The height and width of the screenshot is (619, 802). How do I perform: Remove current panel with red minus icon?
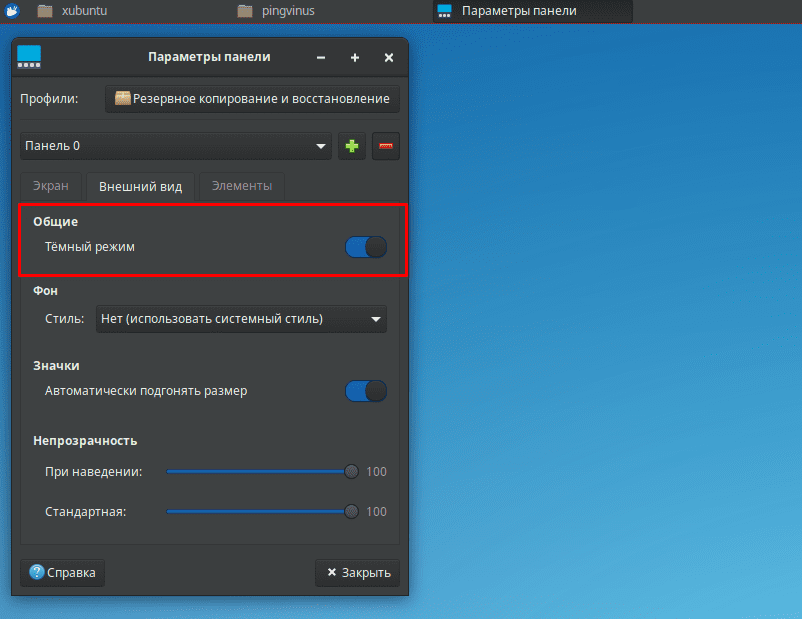pyautogui.click(x=386, y=146)
